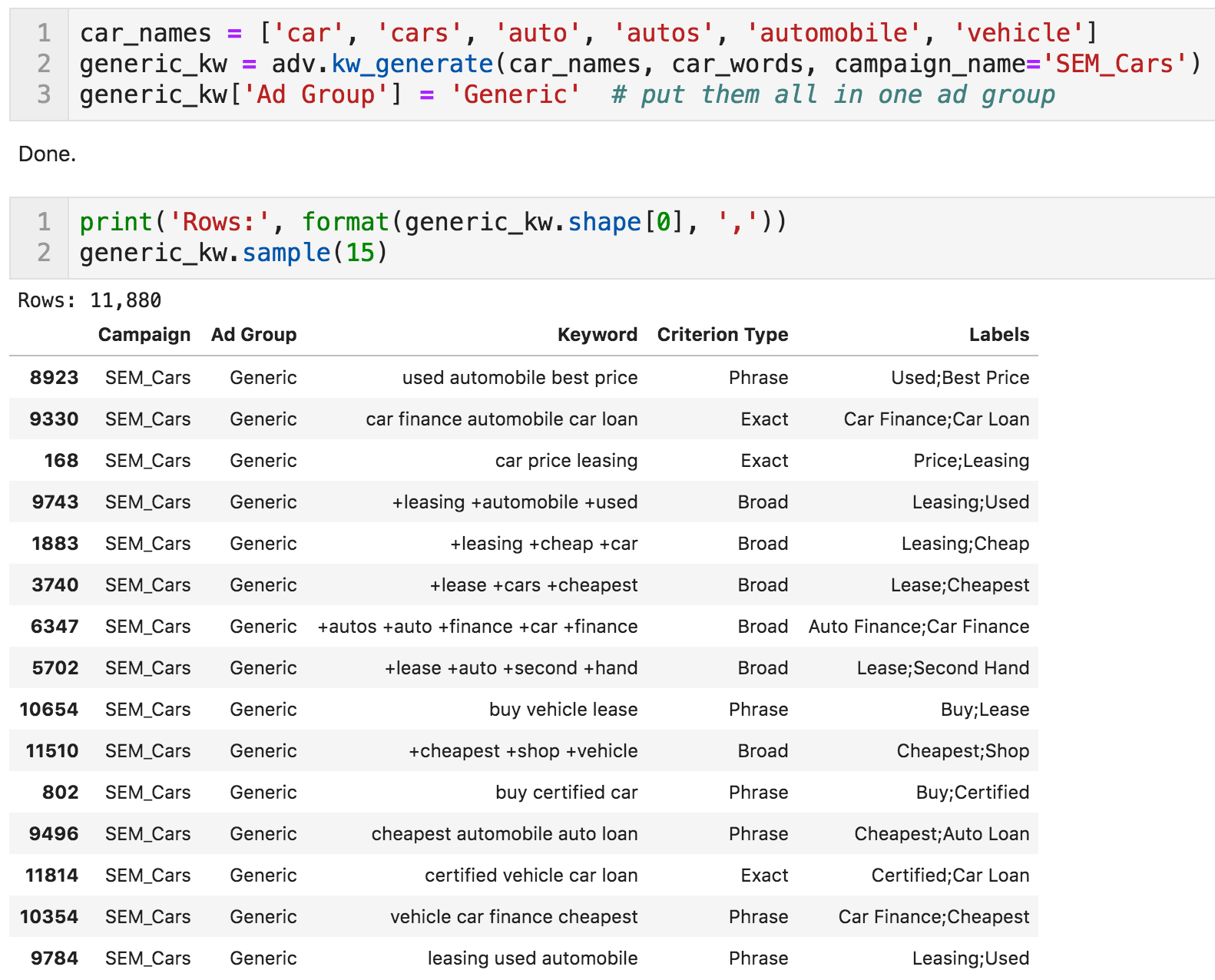Click label 'Cheapest;Auto Loan'
The height and width of the screenshot is (980, 1215).
(942, 834)
